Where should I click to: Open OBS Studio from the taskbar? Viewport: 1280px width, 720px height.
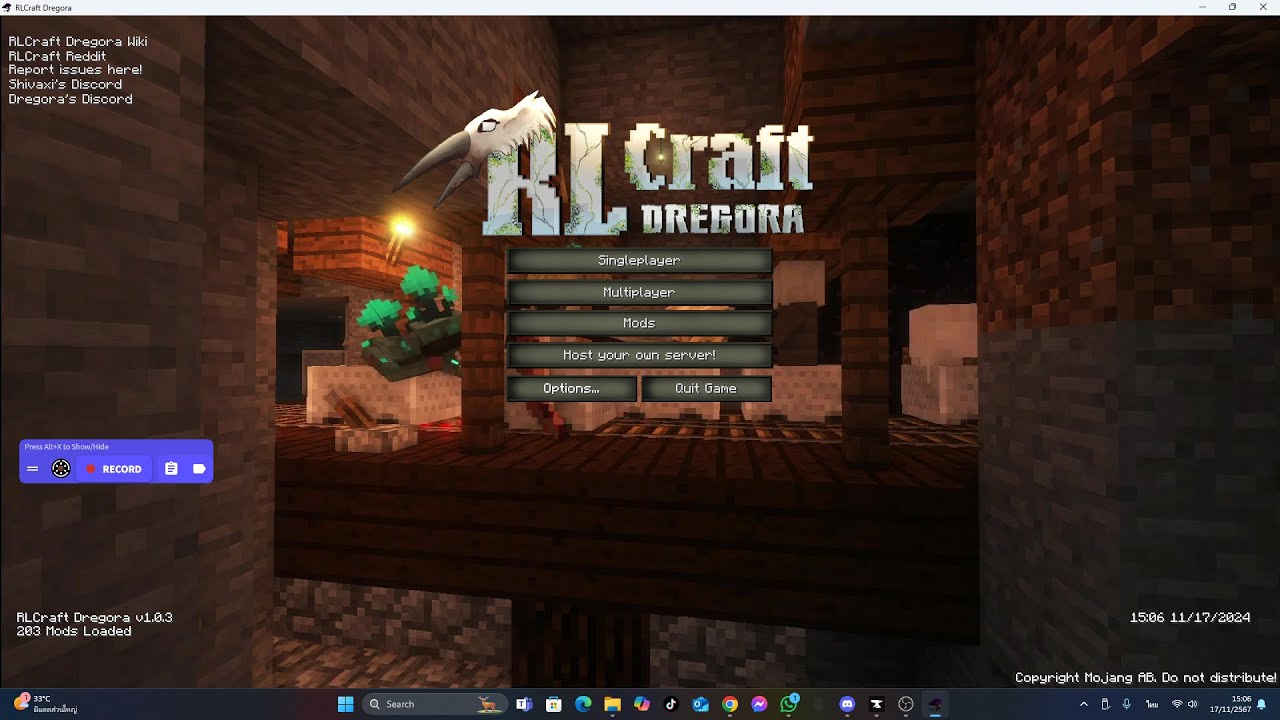point(906,704)
